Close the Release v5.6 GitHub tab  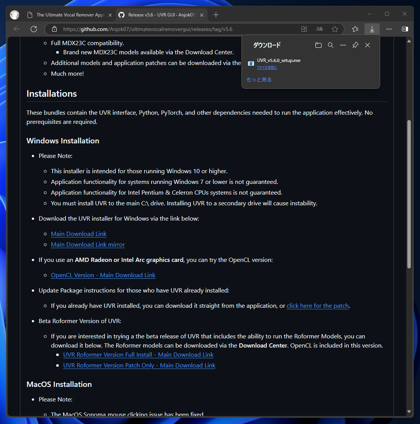[202, 15]
